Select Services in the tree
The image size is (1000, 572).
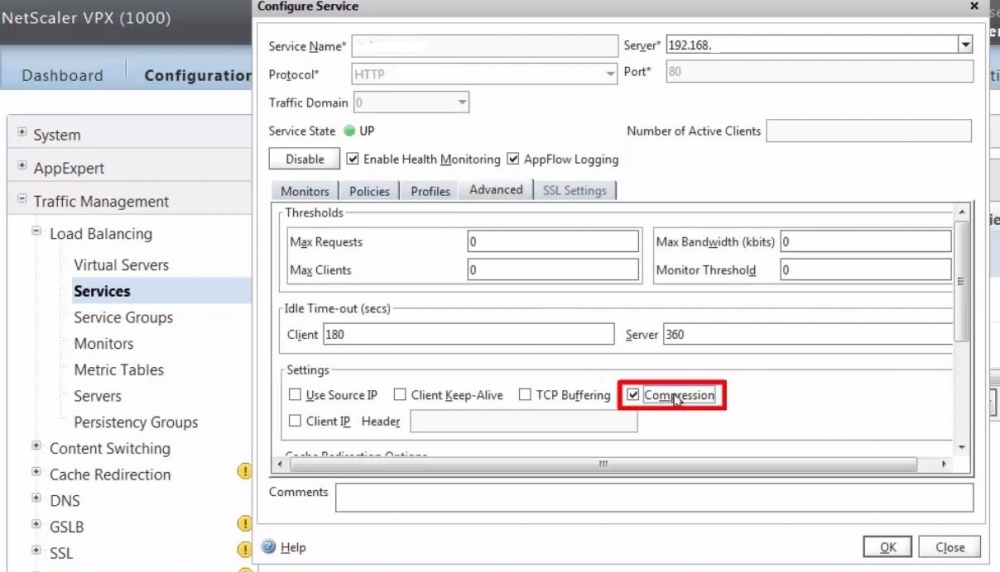tap(102, 291)
